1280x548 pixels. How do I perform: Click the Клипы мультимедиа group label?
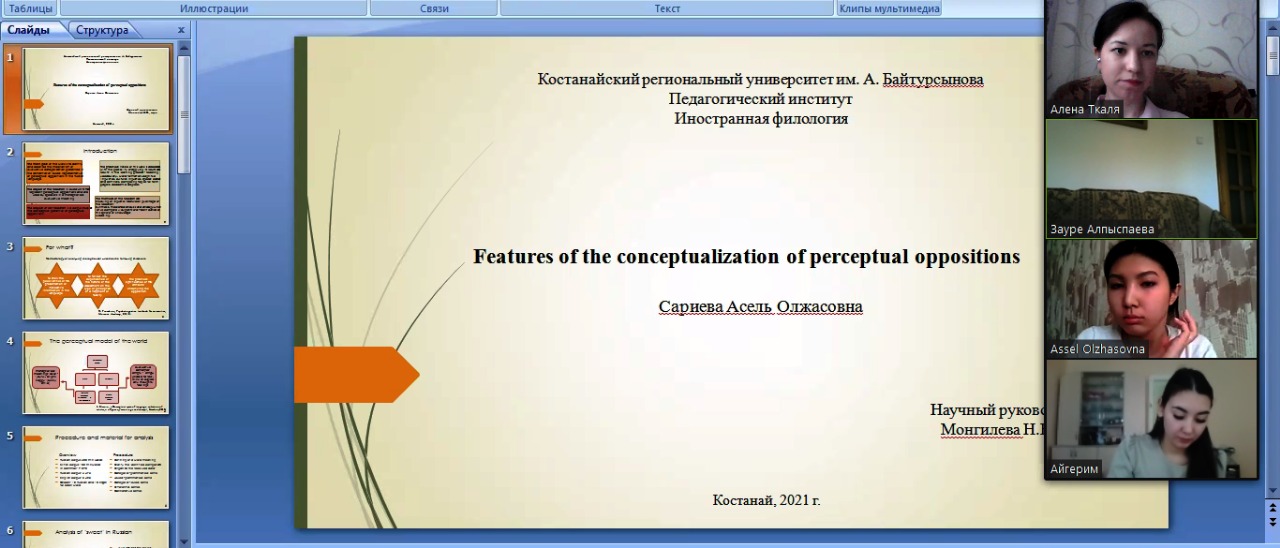tap(890, 8)
